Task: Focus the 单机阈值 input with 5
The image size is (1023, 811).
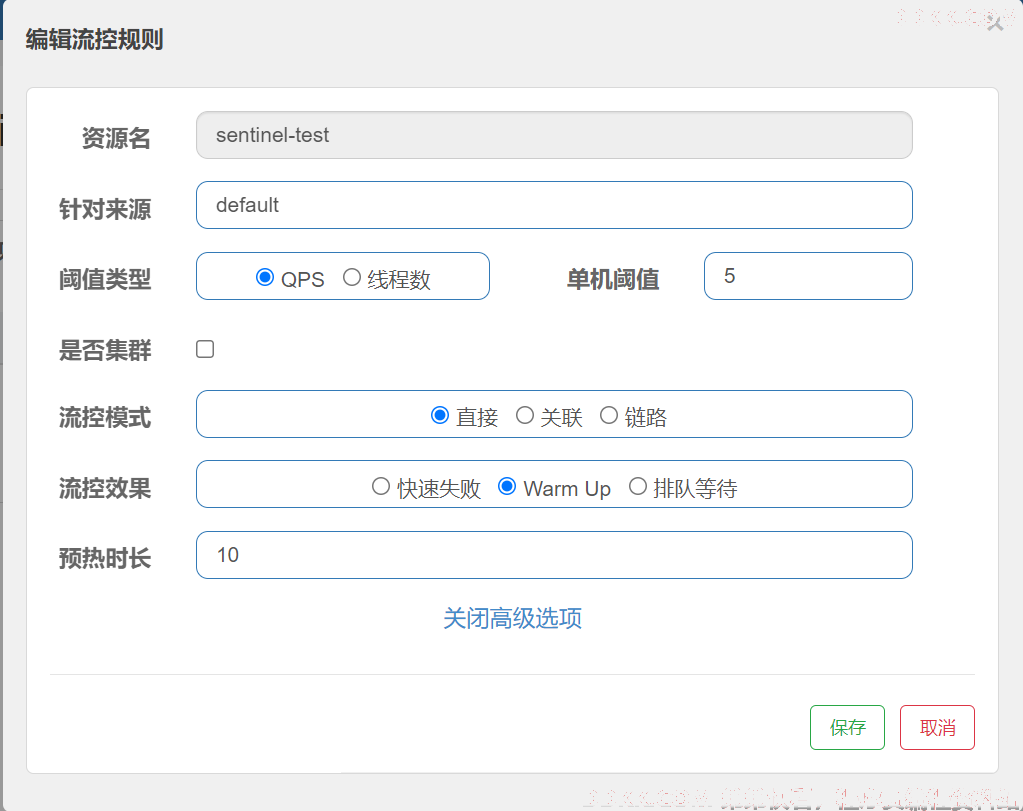Action: (x=808, y=276)
